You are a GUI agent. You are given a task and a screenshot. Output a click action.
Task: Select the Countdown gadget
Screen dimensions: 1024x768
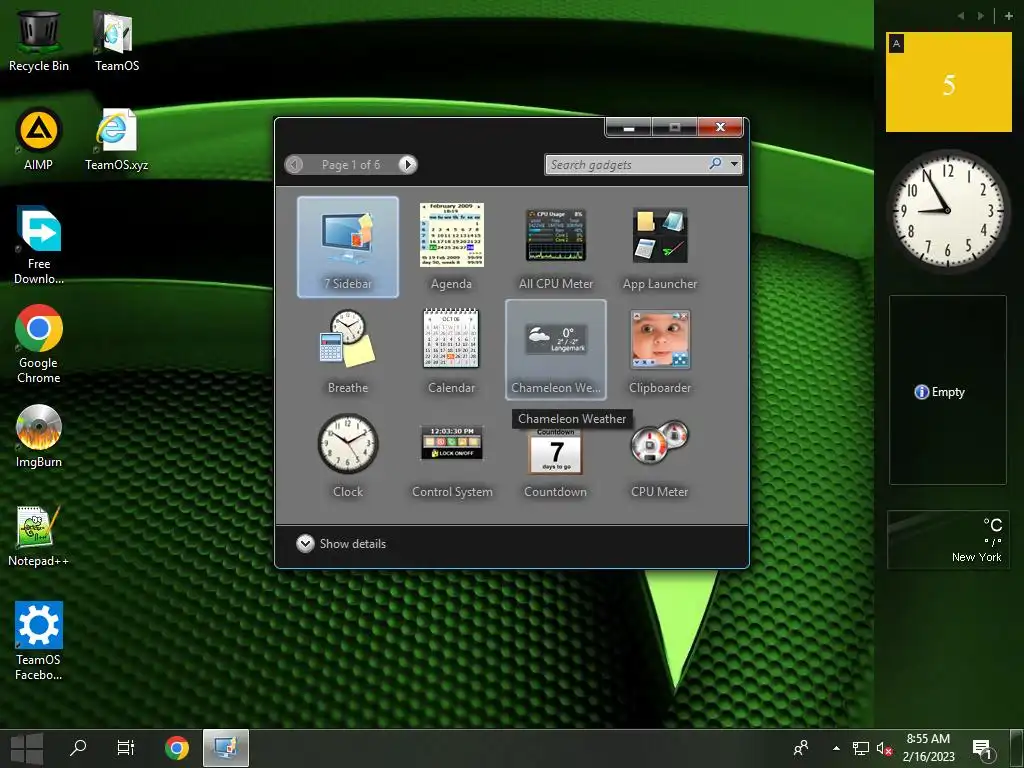point(556,461)
